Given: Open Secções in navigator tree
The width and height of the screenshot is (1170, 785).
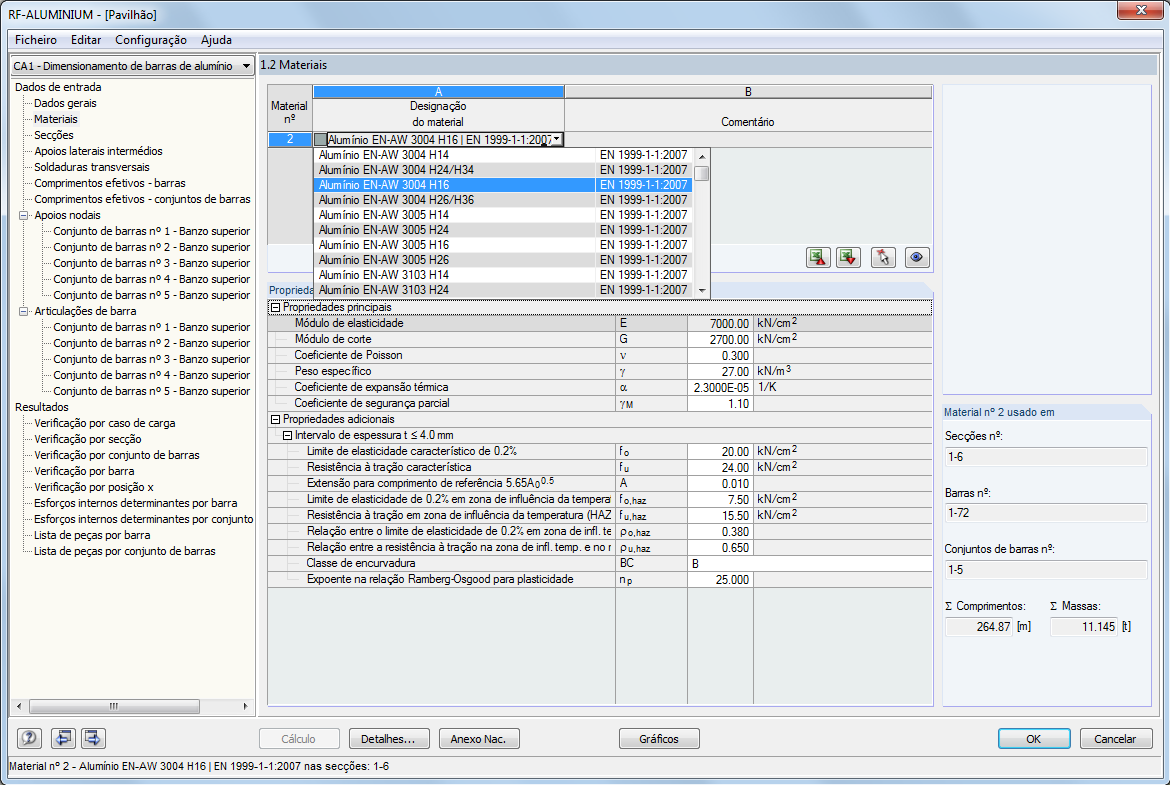Looking at the screenshot, I should coord(54,135).
